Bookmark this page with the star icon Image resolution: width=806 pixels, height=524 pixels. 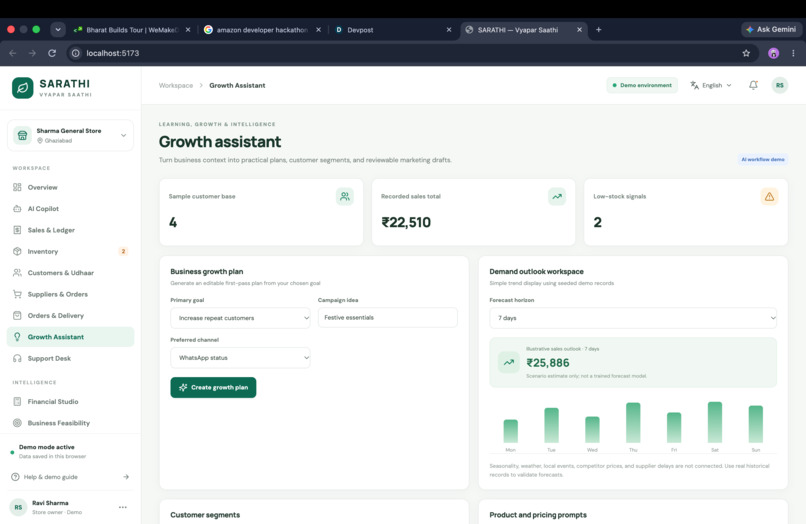point(746,53)
